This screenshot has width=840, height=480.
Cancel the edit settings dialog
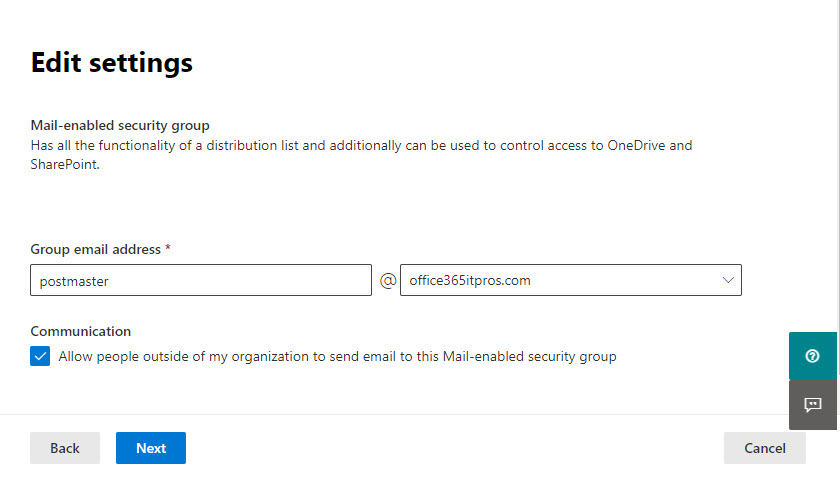pos(764,448)
